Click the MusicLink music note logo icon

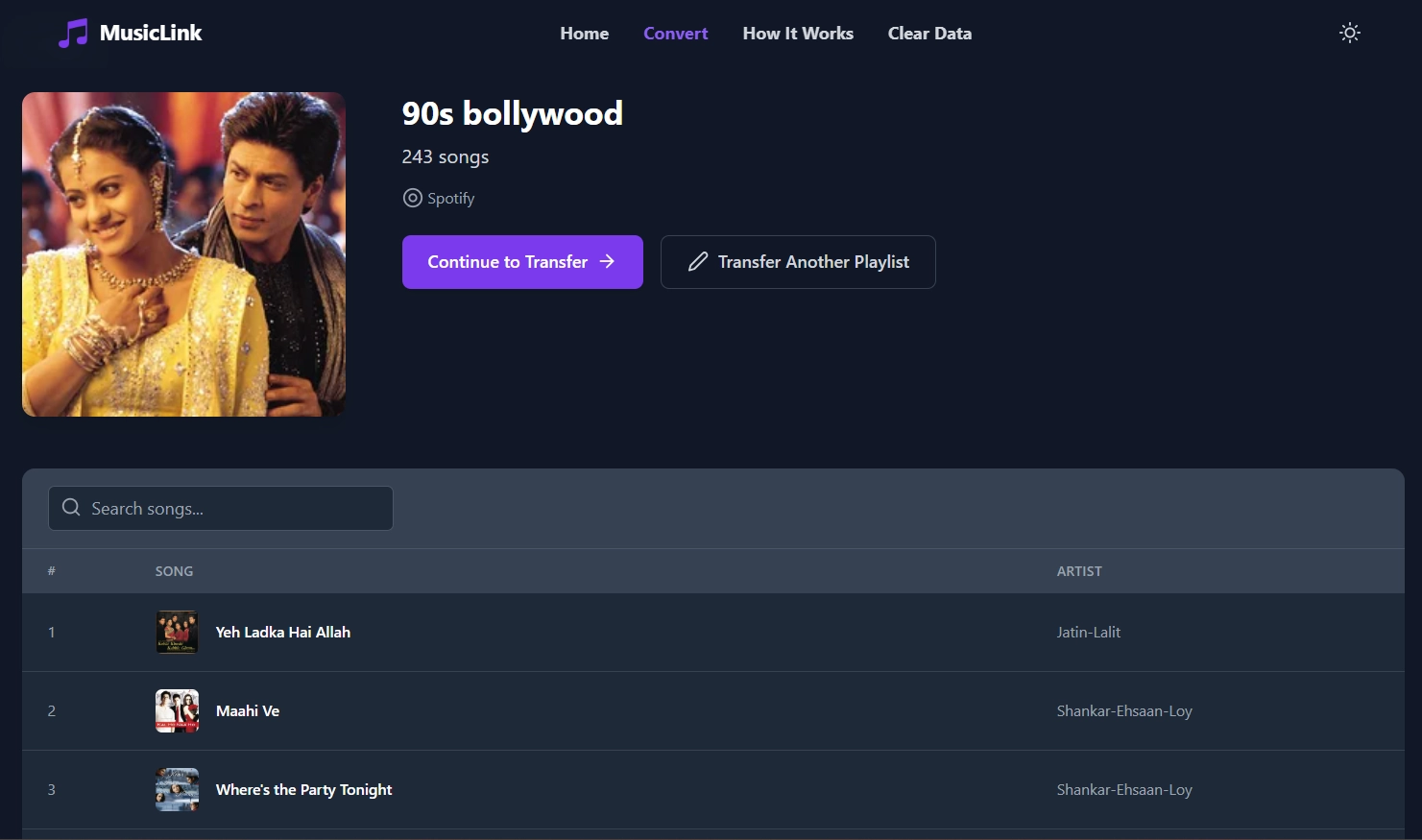coord(73,34)
